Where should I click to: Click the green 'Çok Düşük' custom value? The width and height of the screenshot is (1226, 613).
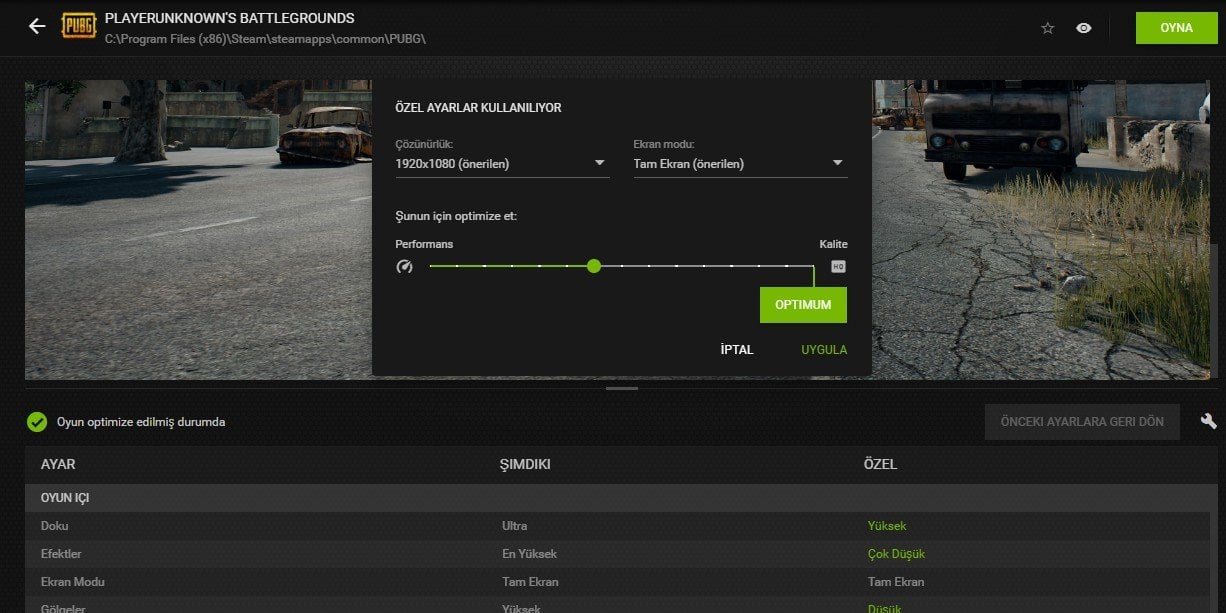(x=897, y=554)
